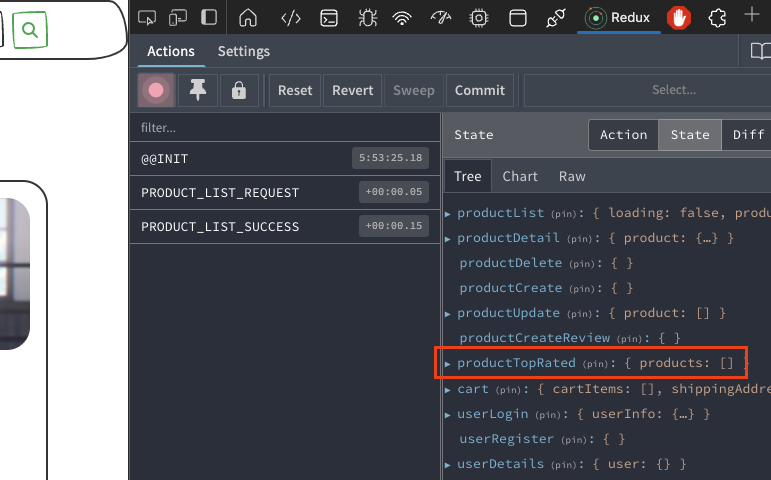Open the Performance gauge icon panel
Screen dimensions: 771x480
441,18
